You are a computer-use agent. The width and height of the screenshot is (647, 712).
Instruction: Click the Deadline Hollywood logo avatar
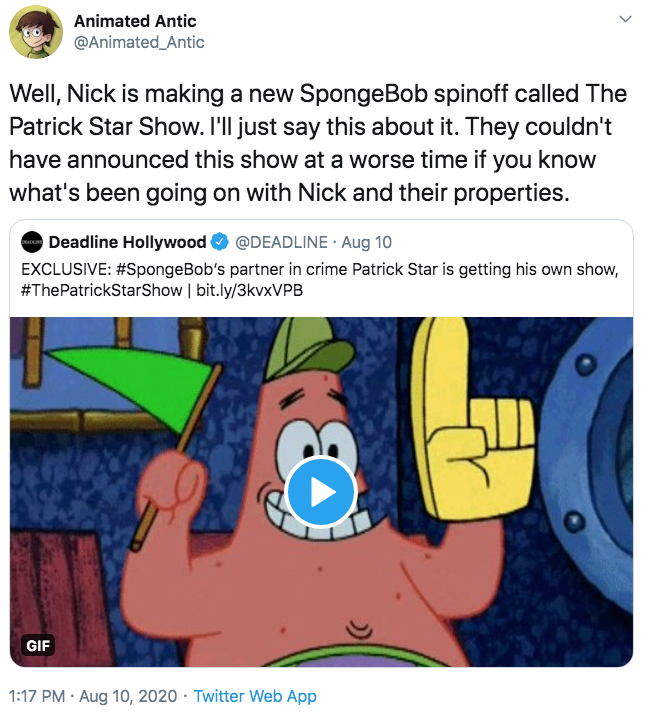(x=32, y=242)
